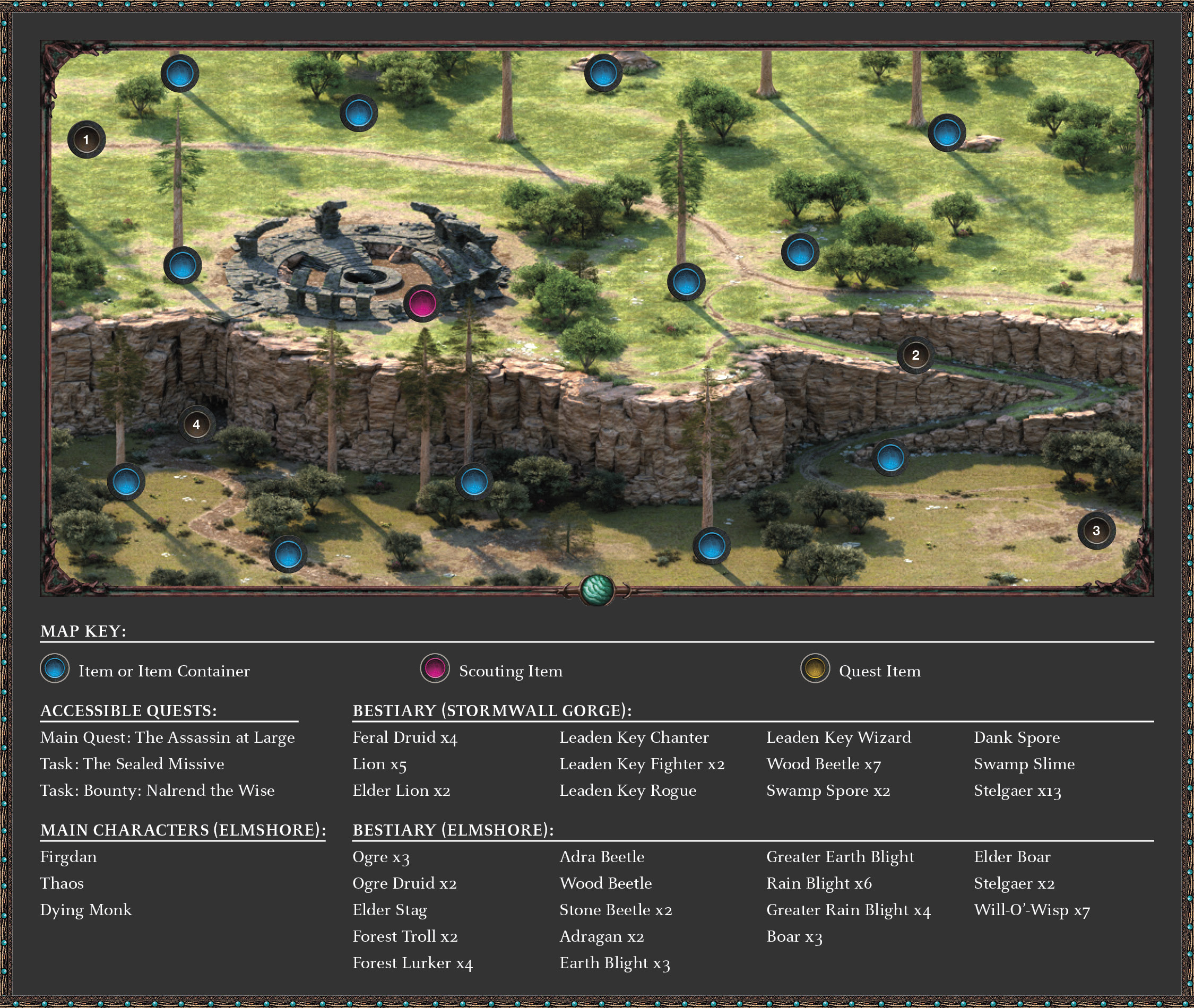
Task: Select the "Quest Item" legend label
Action: coord(880,671)
